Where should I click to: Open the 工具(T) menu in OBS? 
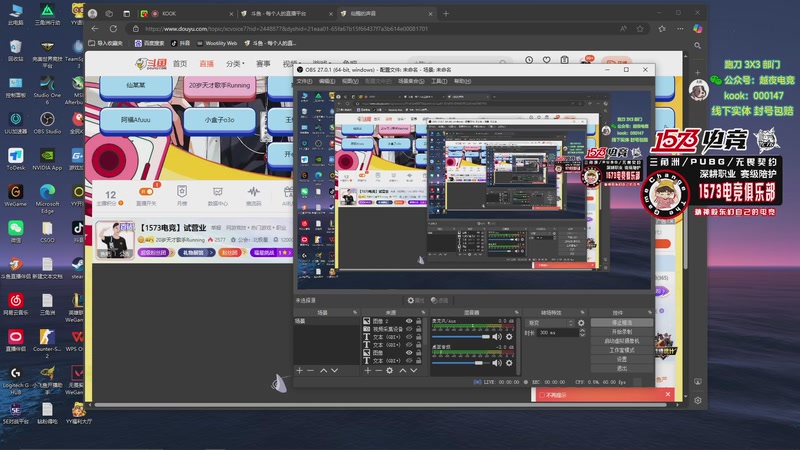439,81
